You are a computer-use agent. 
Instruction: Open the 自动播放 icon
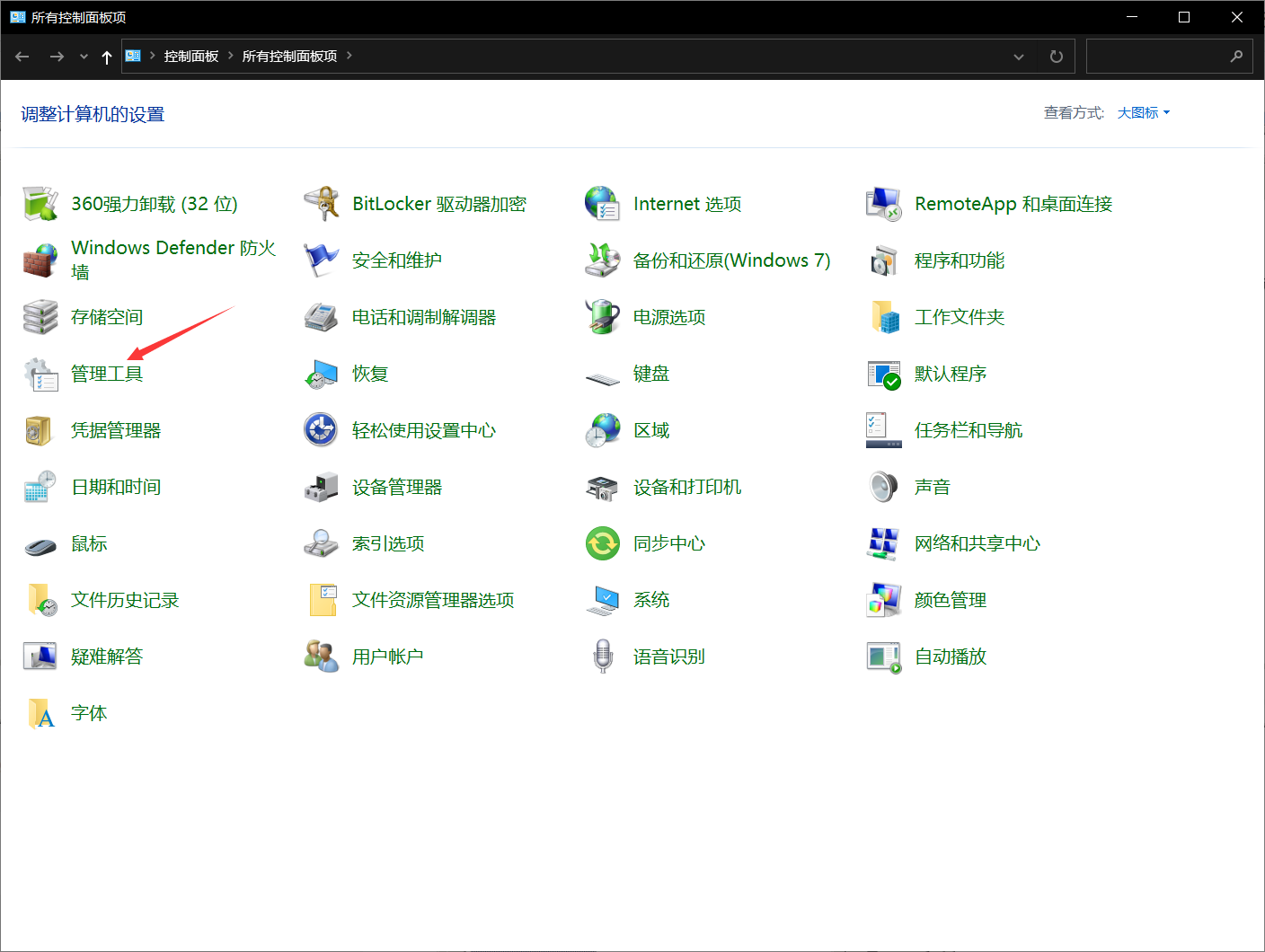[884, 657]
